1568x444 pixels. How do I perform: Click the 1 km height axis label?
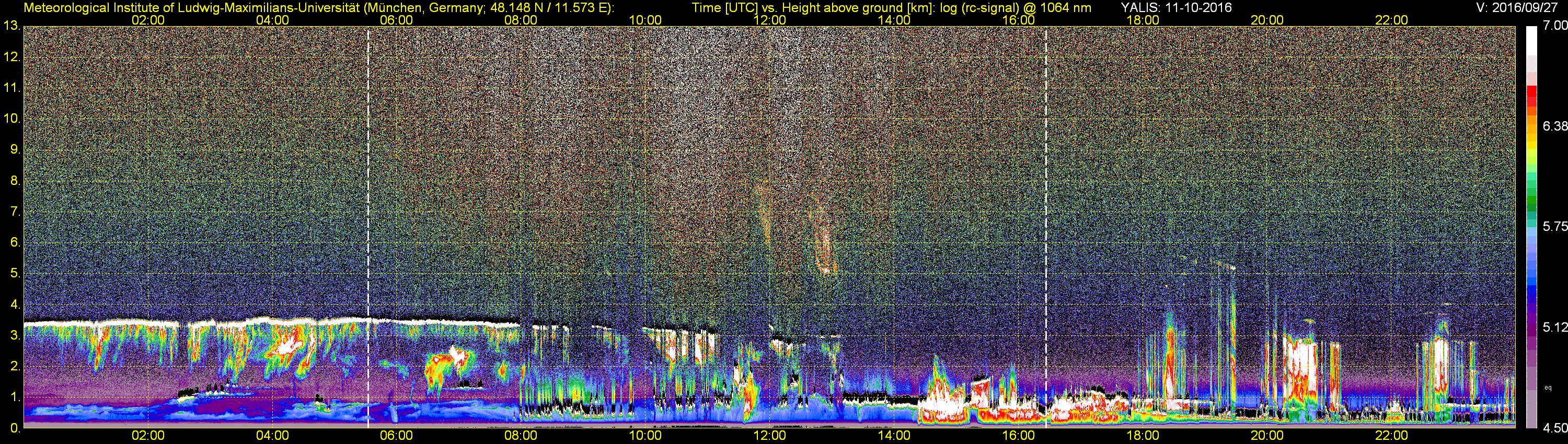15,398
